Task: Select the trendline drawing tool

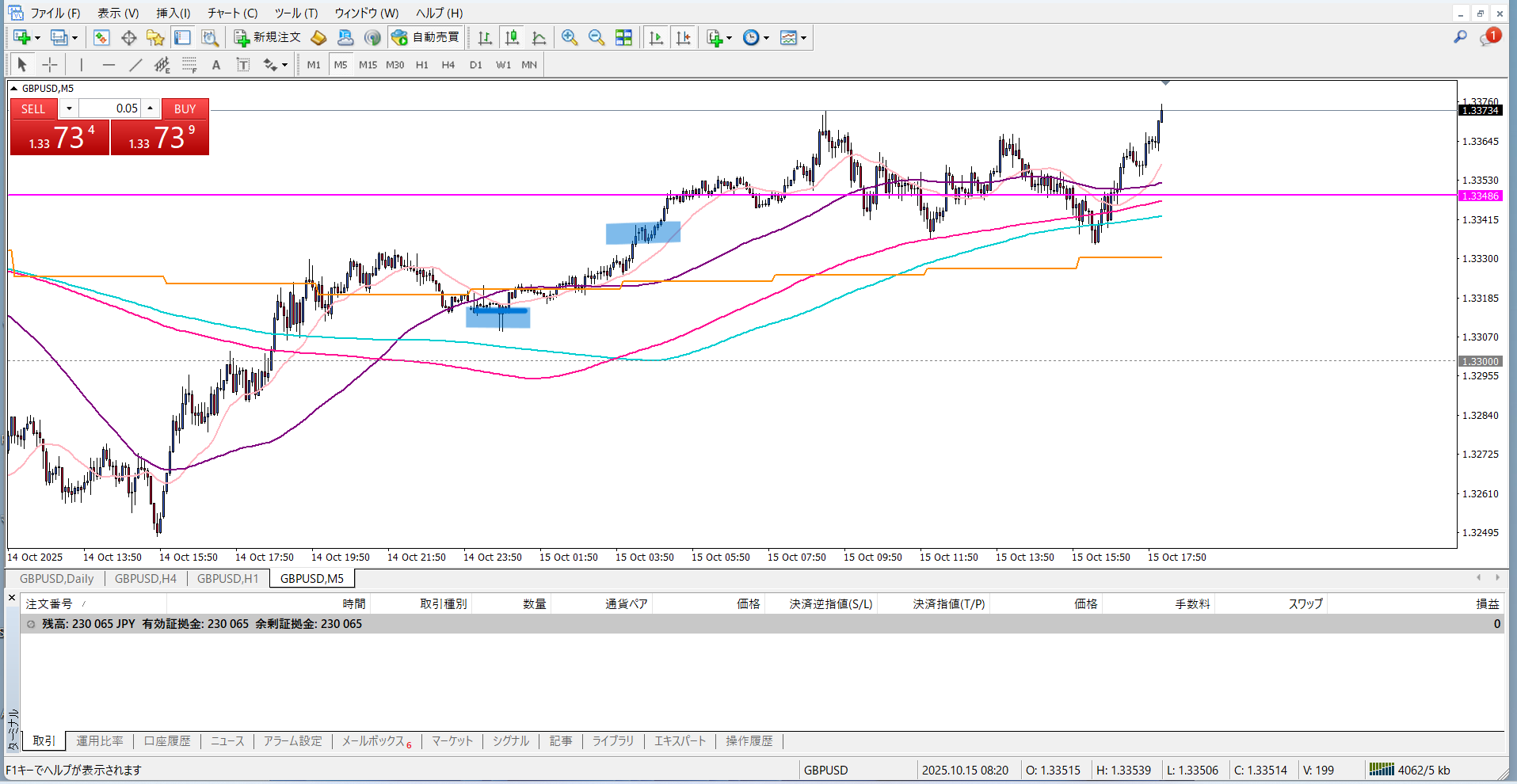Action: pos(135,65)
